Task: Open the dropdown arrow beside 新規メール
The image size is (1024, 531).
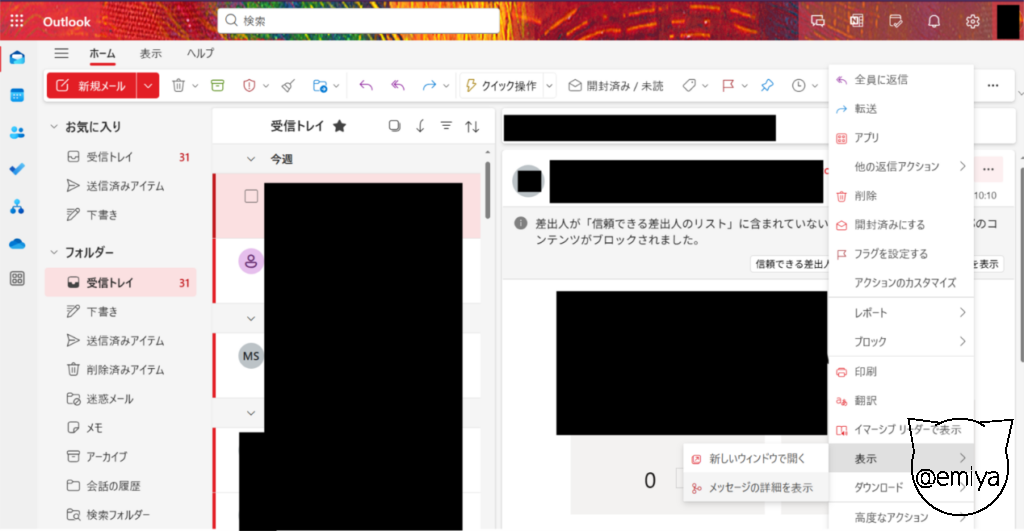Action: (x=148, y=86)
